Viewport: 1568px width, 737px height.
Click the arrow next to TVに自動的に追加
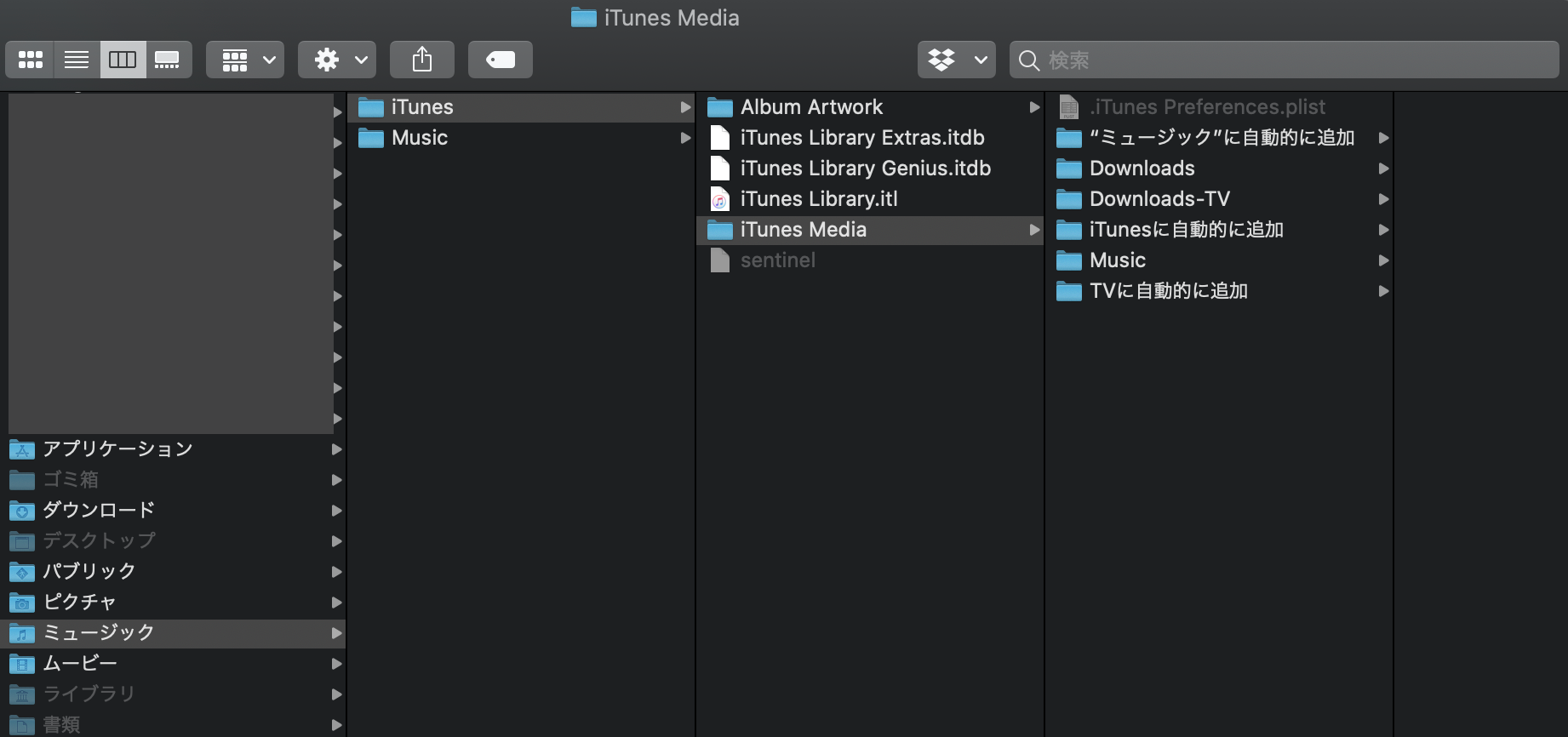(1383, 291)
